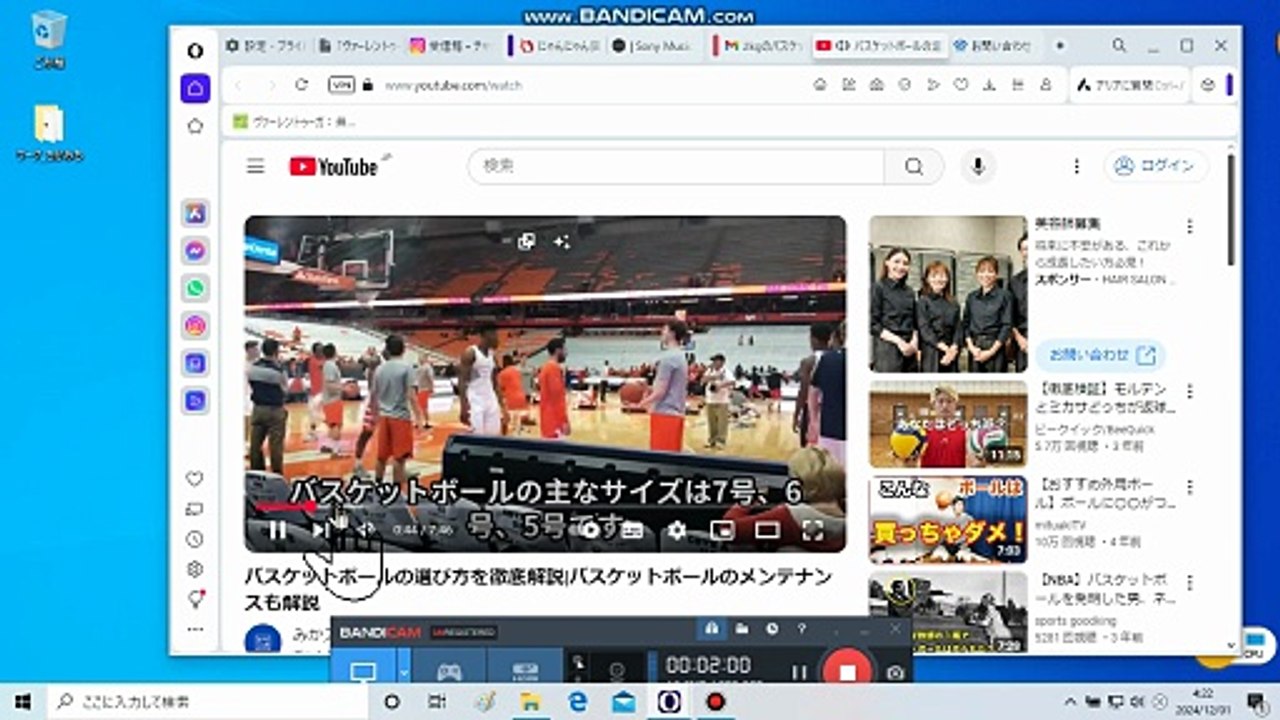Screen dimensions: 1280x720
Task: Open a new browser tab
Action: pos(1060,46)
